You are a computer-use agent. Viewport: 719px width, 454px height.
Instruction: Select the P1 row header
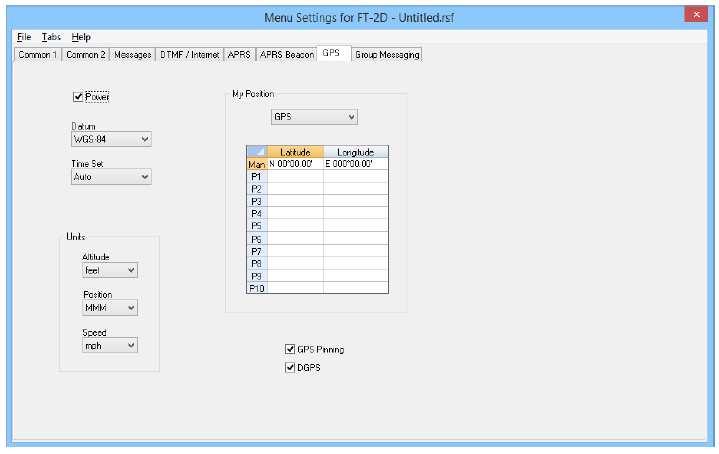pyautogui.click(x=257, y=177)
